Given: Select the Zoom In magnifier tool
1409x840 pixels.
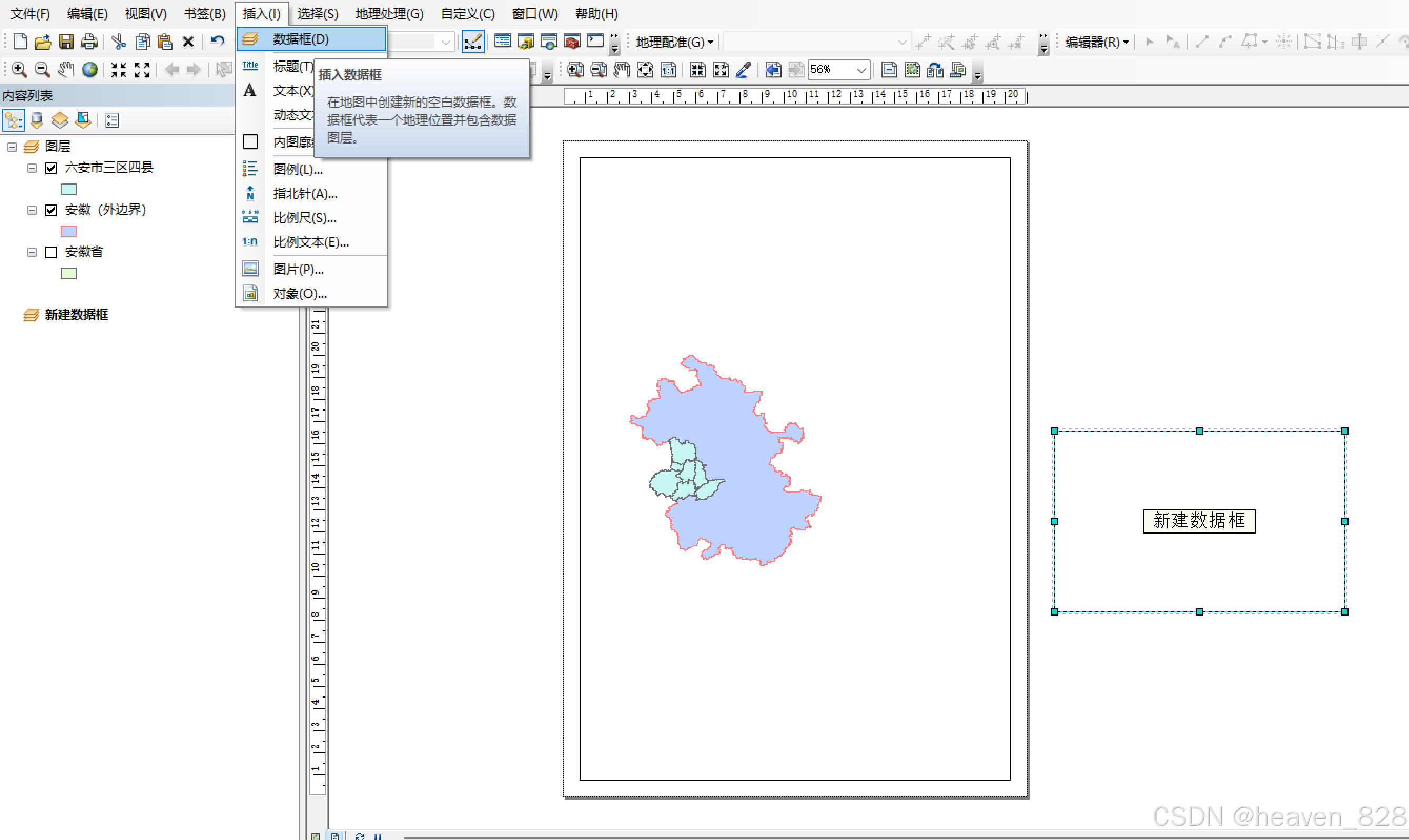Looking at the screenshot, I should click(19, 69).
